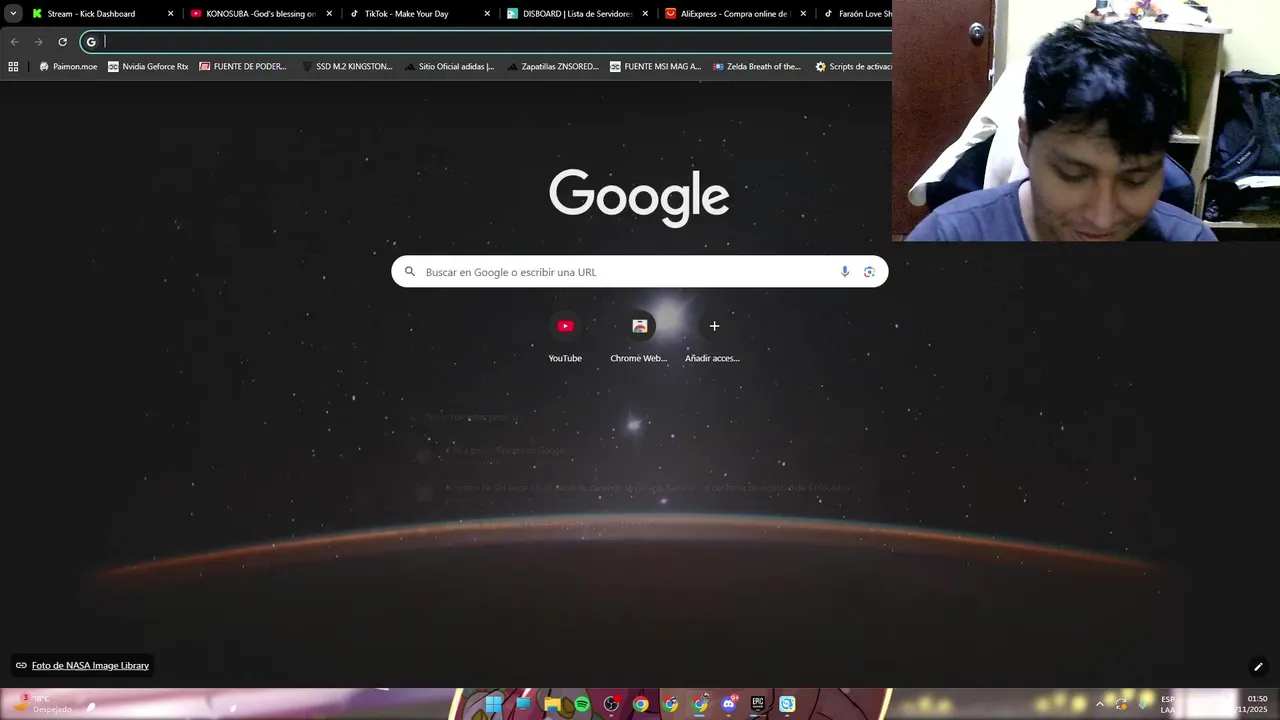Open the Windows Start menu

(494, 704)
